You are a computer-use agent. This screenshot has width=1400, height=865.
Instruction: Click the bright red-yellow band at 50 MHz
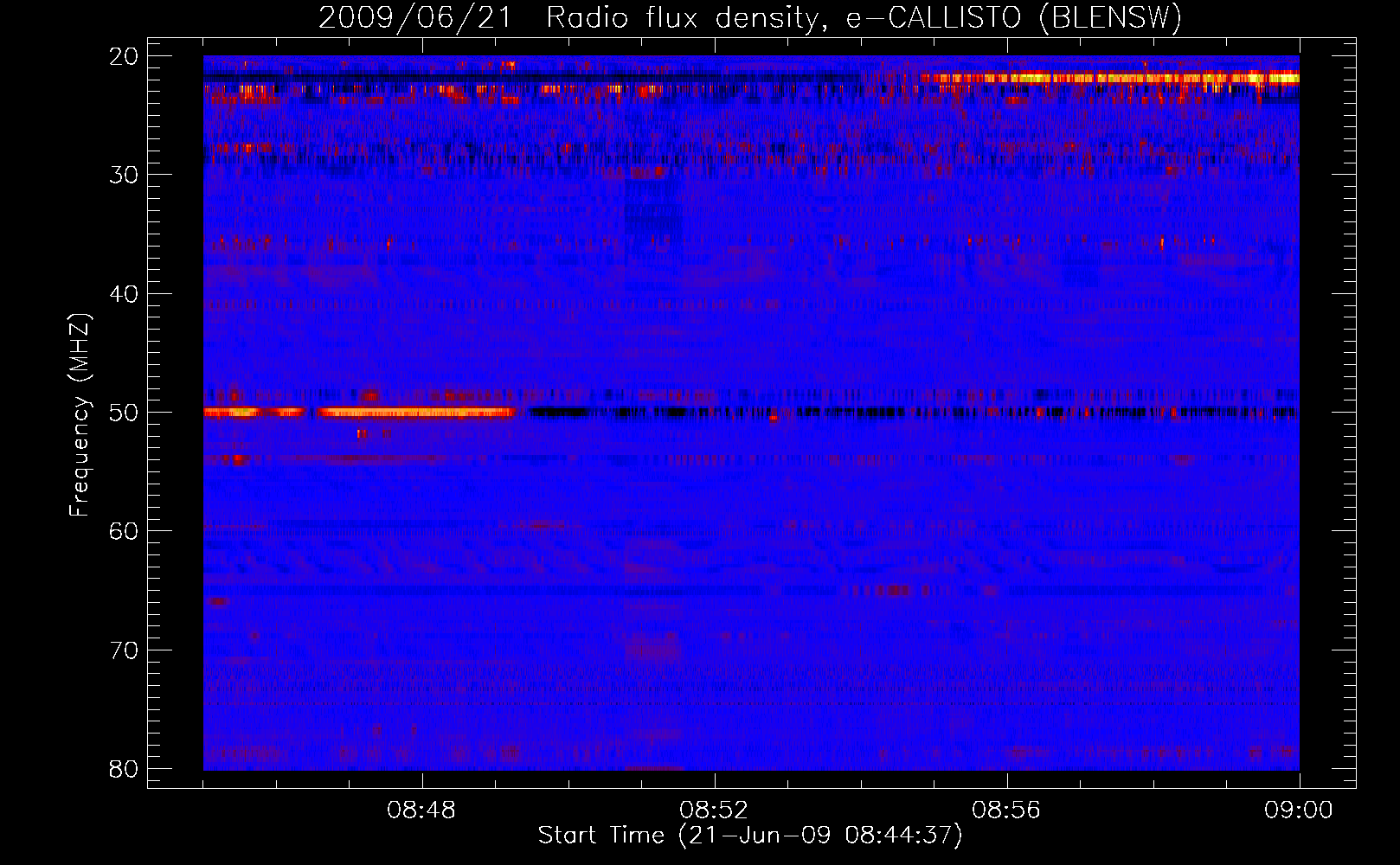pyautogui.click(x=359, y=413)
